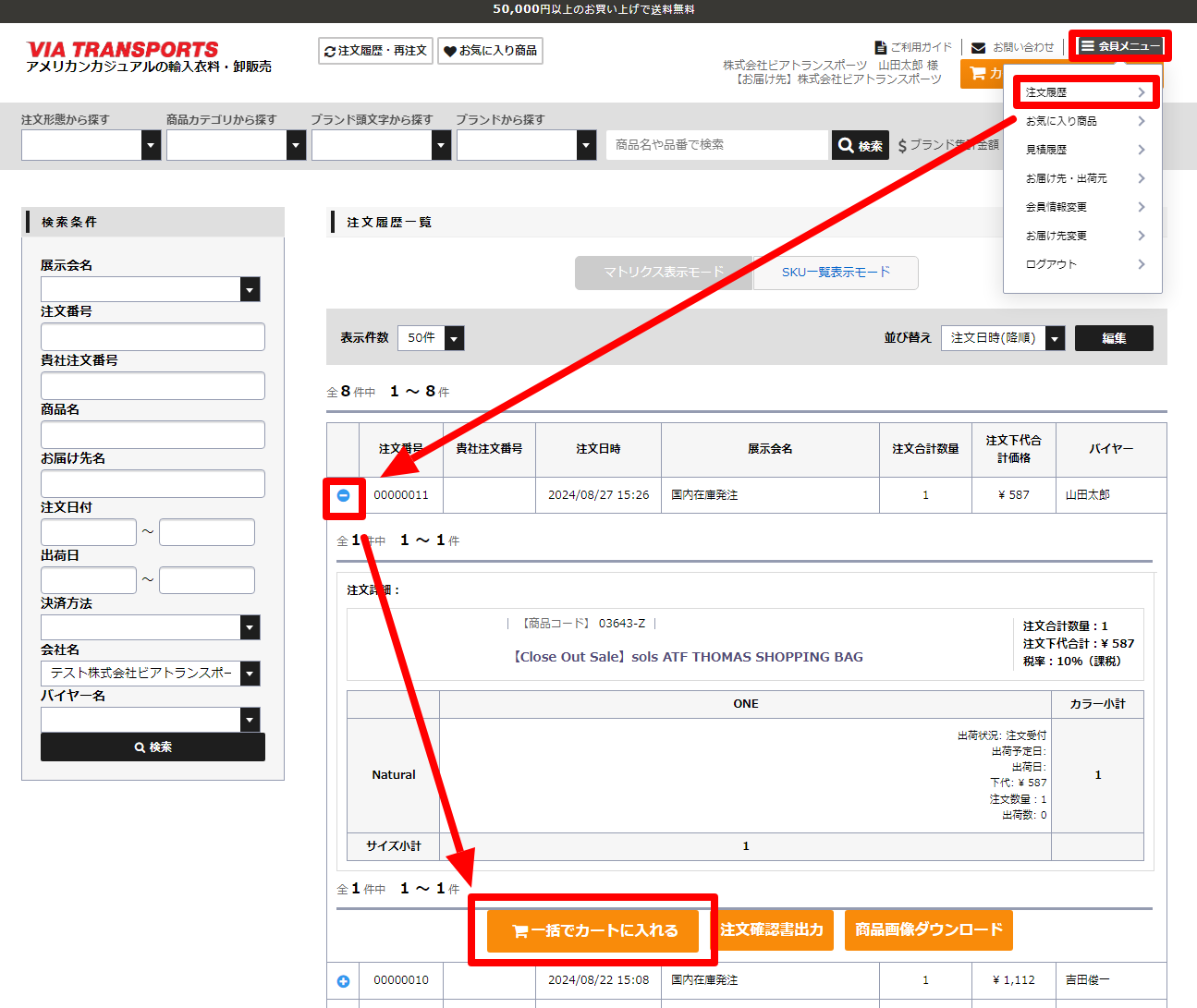Click the ご利用ガイド document icon
The height and width of the screenshot is (1008, 1197).
point(881,47)
